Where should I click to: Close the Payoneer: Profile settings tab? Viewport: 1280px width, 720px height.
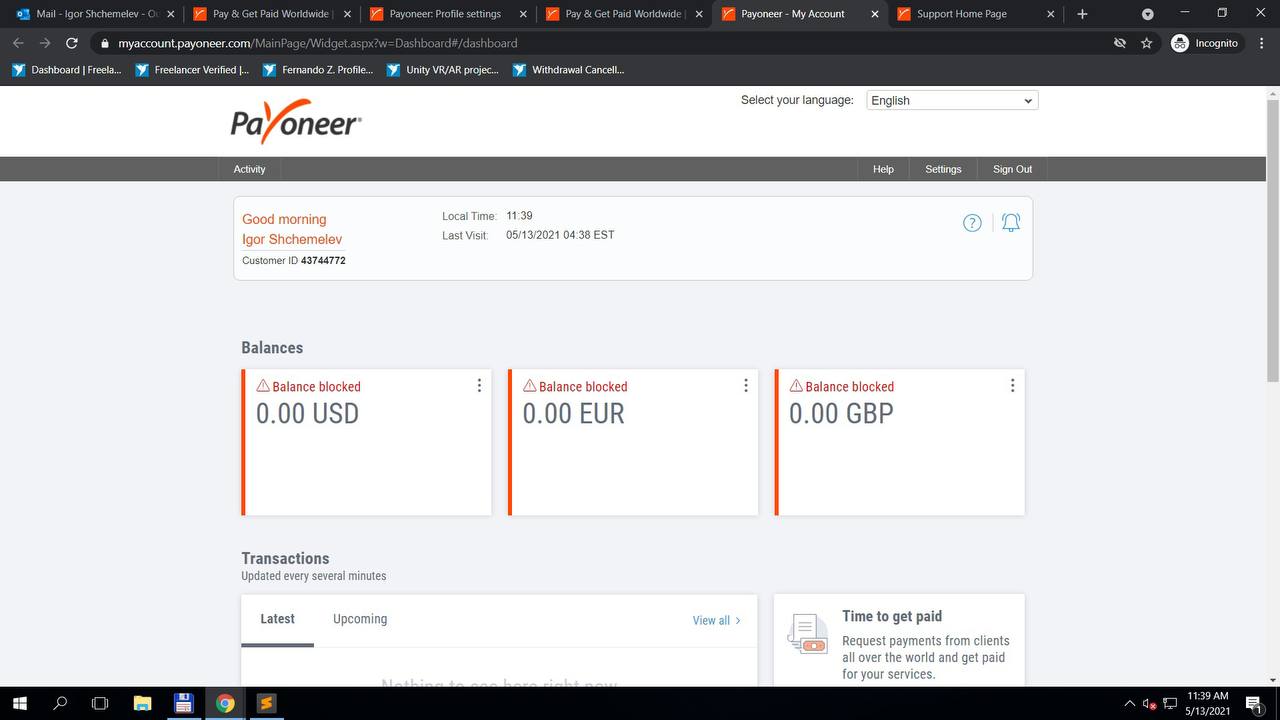pyautogui.click(x=524, y=14)
